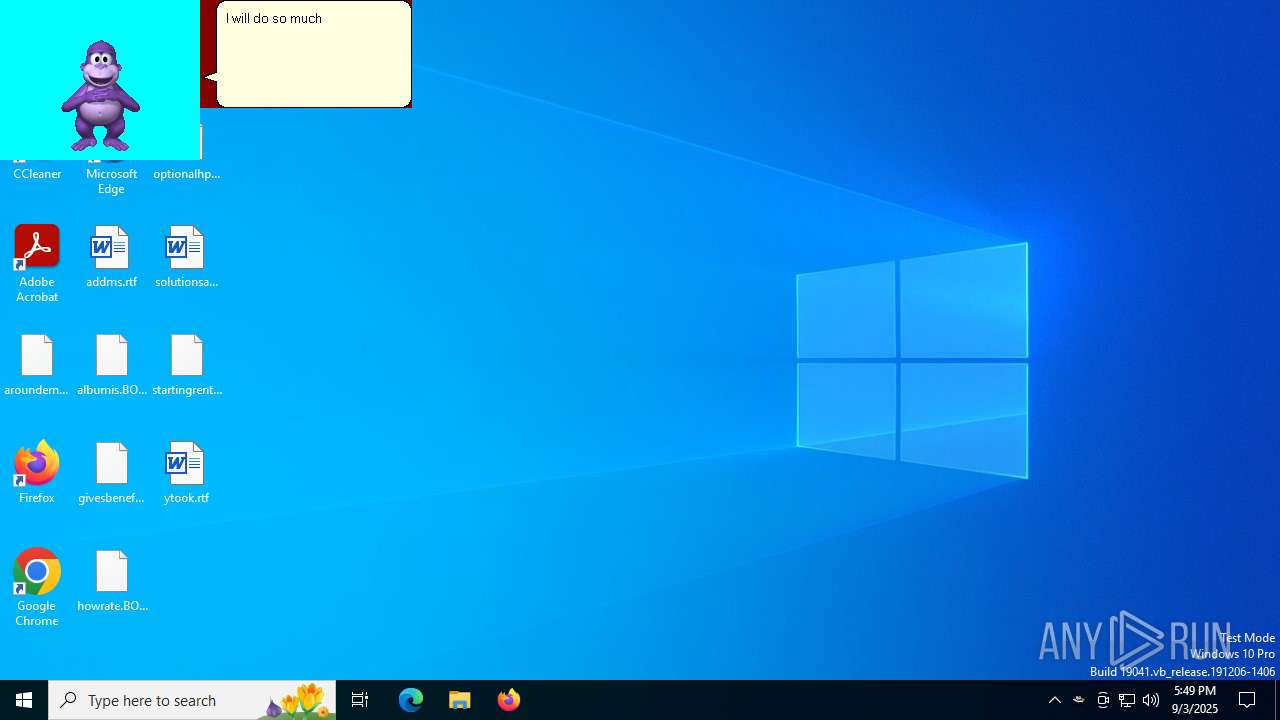The image size is (1280, 720).
Task: Select the Adobe Acrobat desktop shortcut
Action: coord(37,264)
